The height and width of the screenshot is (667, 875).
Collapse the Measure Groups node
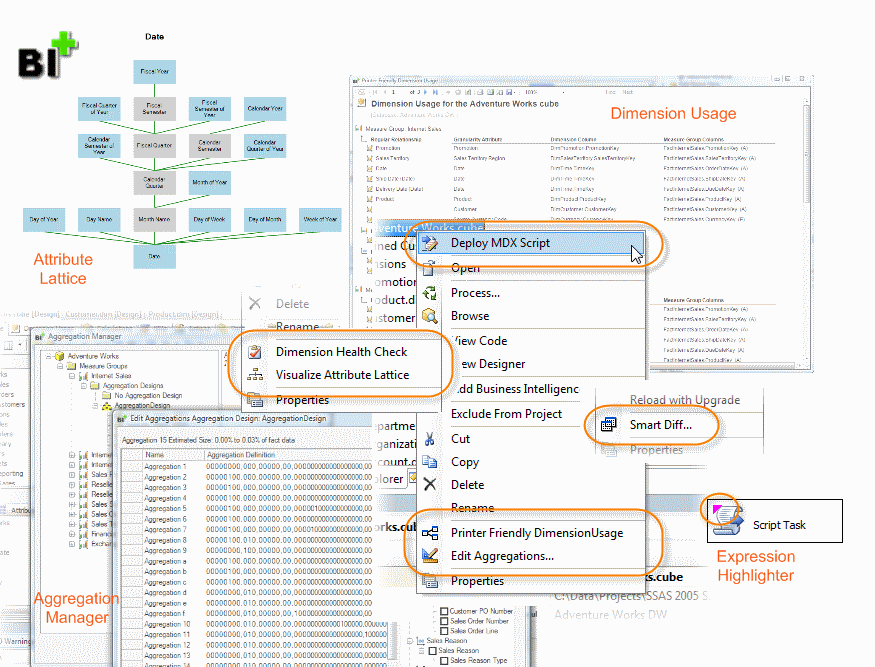[x=60, y=365]
